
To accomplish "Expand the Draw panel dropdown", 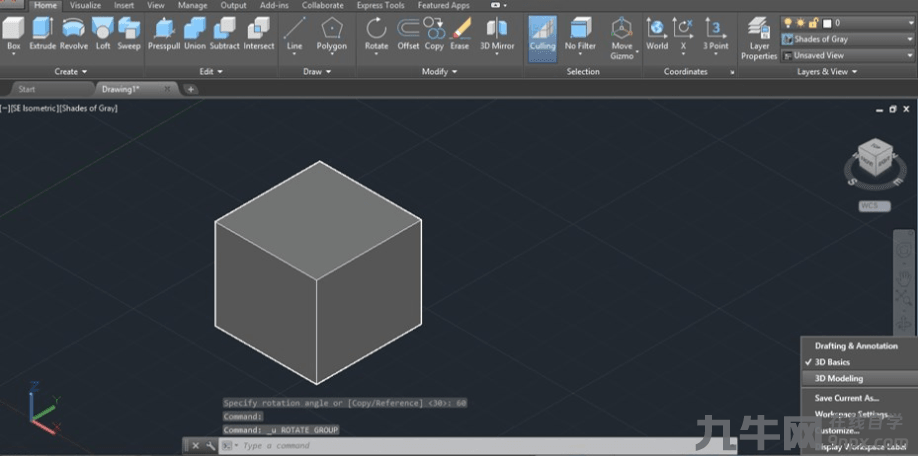I will click(x=317, y=71).
